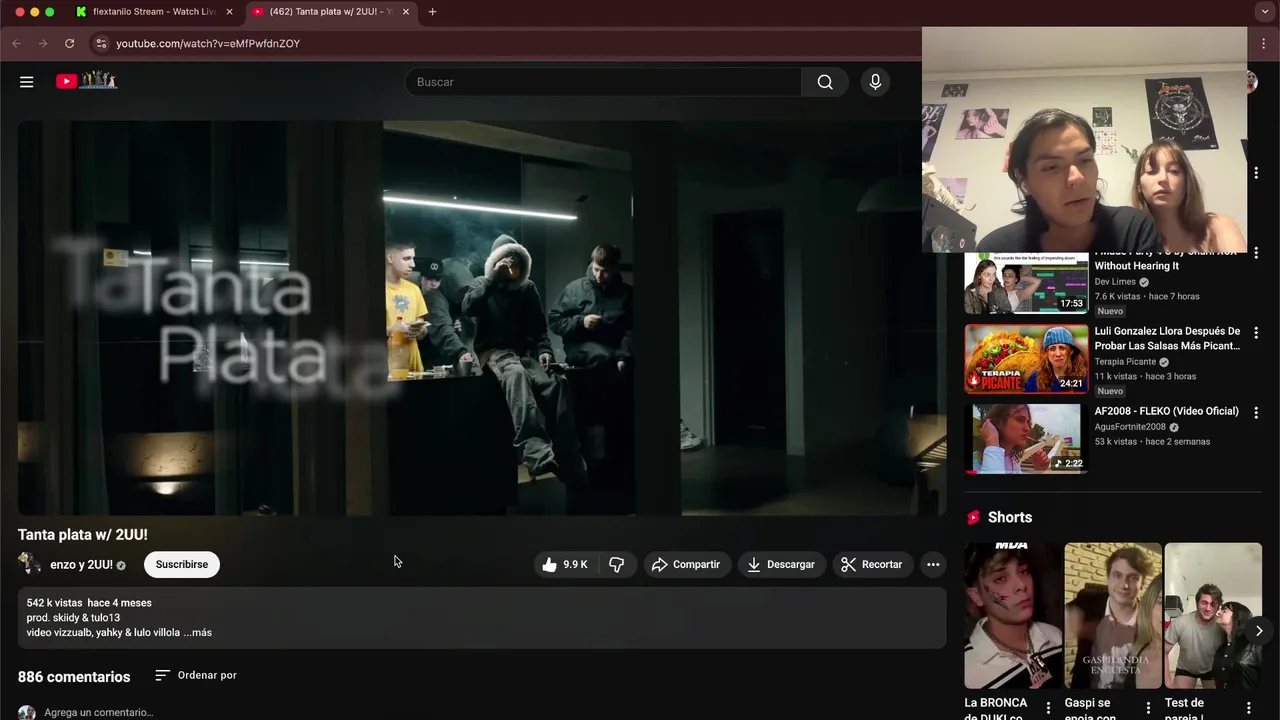Close the flextanilo Stream tab
This screenshot has height=720, width=1280.
229,12
